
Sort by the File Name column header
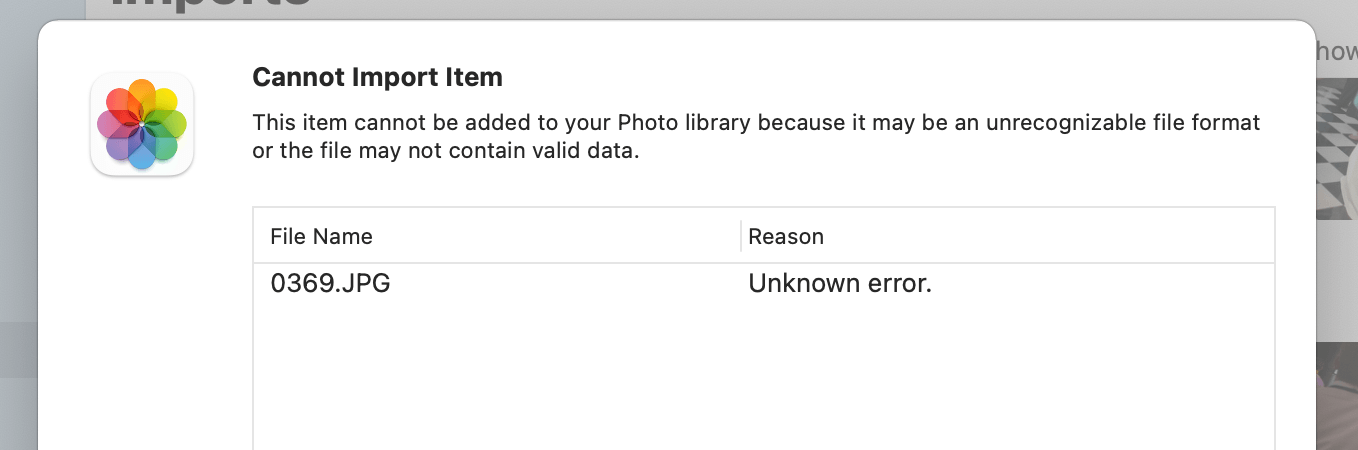(x=321, y=237)
